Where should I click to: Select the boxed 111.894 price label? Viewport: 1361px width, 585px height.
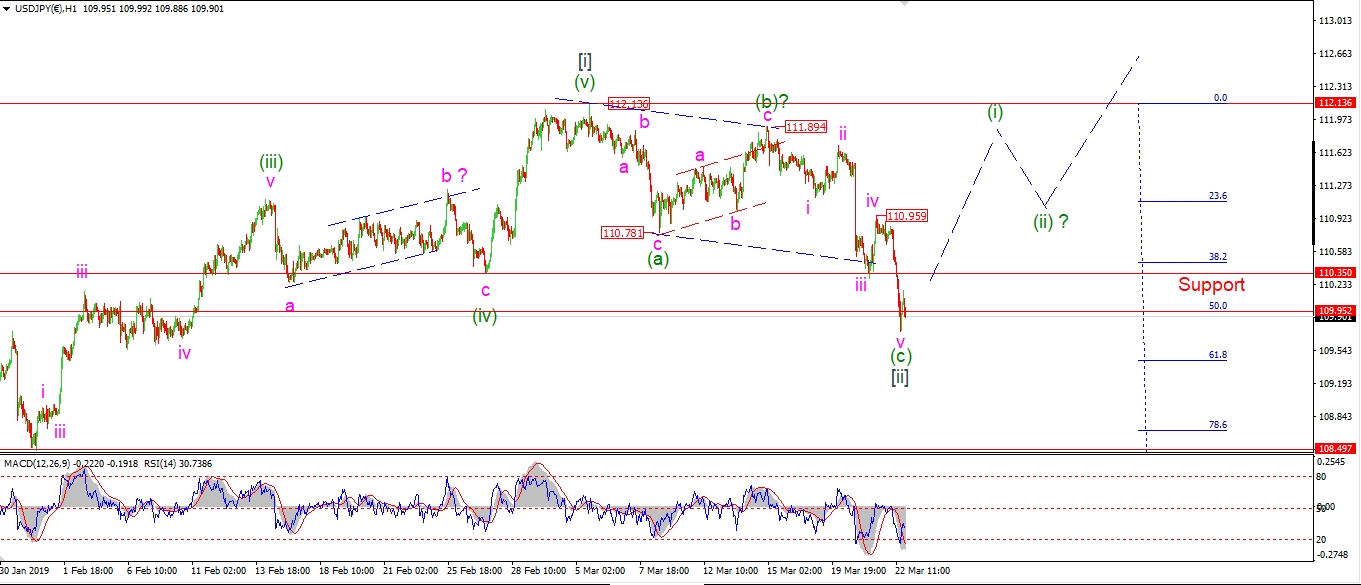[805, 127]
